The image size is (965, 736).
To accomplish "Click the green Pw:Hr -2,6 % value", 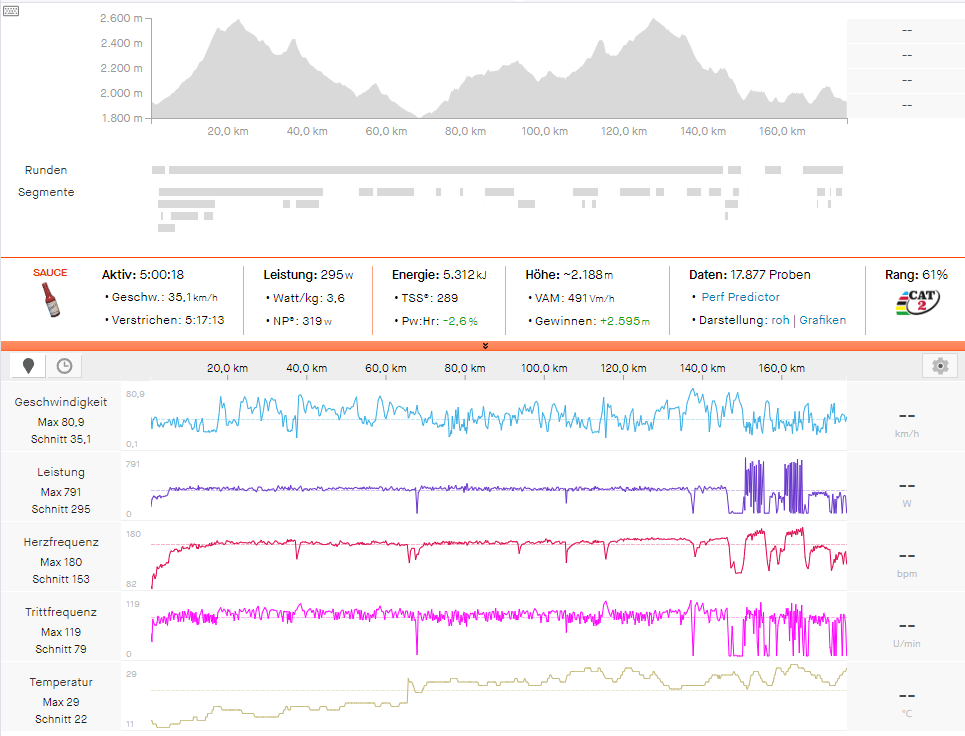I will [x=460, y=321].
